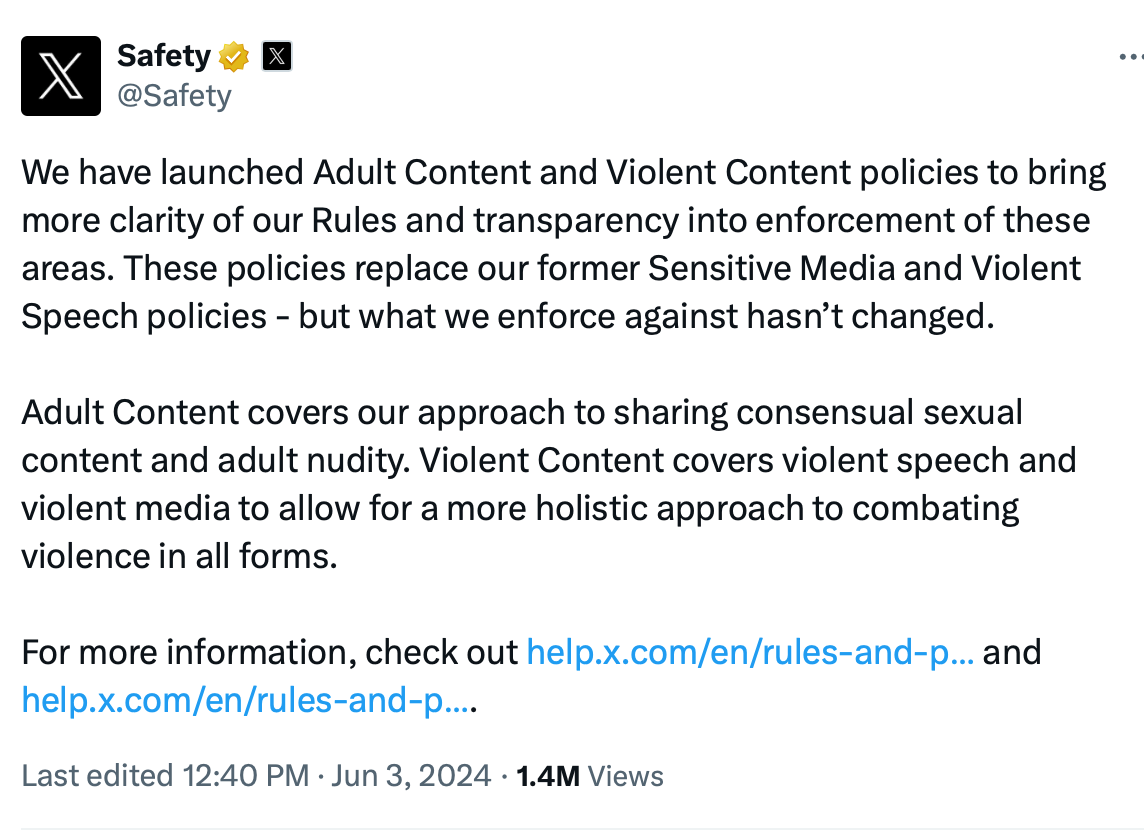View edit history via Last edited label
Screen dimensions: 1144x830
(x=97, y=775)
